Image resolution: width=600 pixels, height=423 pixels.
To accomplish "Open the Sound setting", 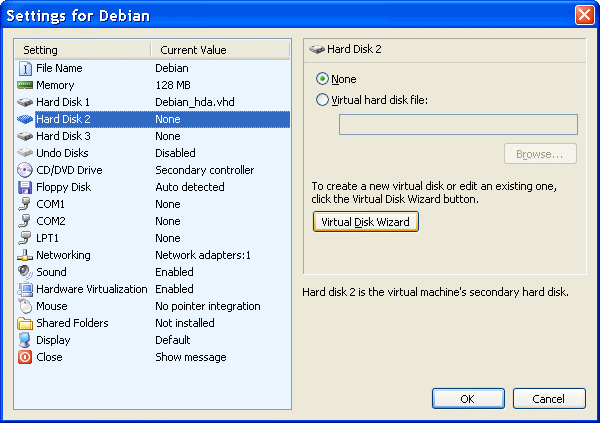I will tap(153, 272).
